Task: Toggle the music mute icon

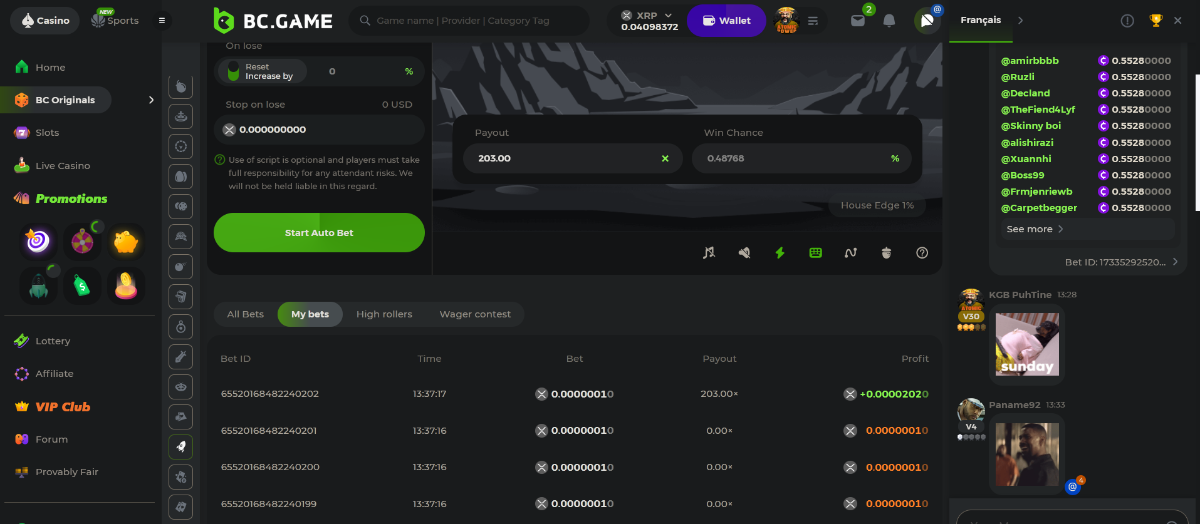Action: (709, 253)
